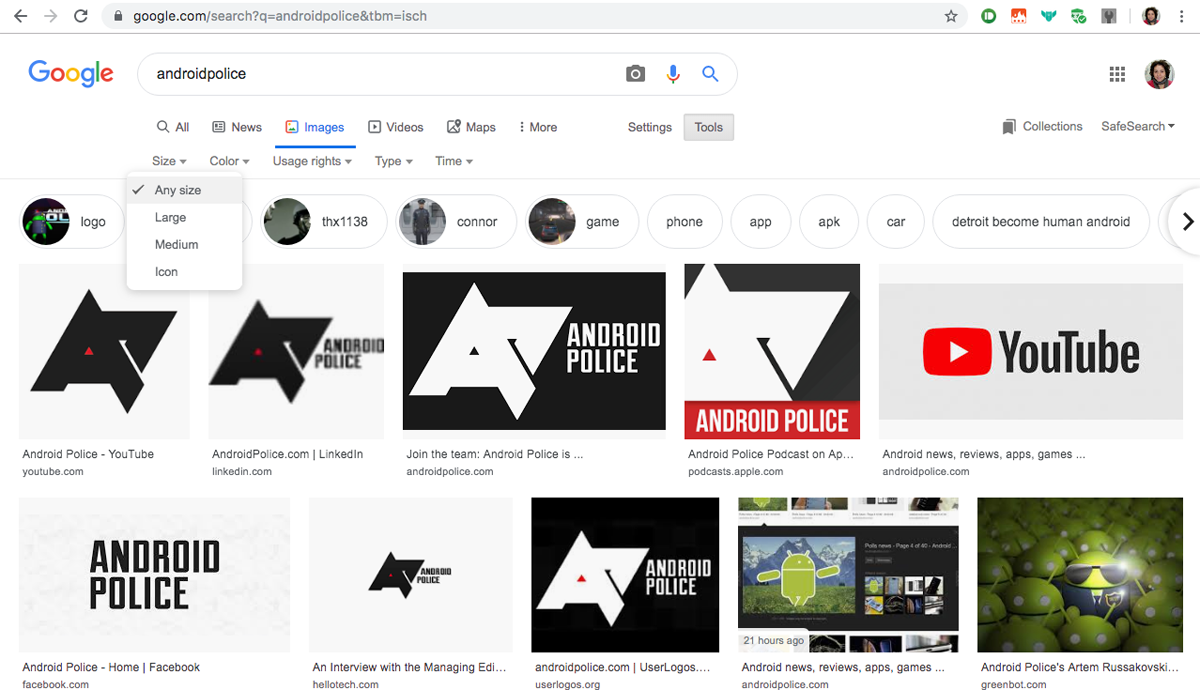The width and height of the screenshot is (1200, 690).
Task: Open the Android Police Podcast image result
Action: (772, 352)
